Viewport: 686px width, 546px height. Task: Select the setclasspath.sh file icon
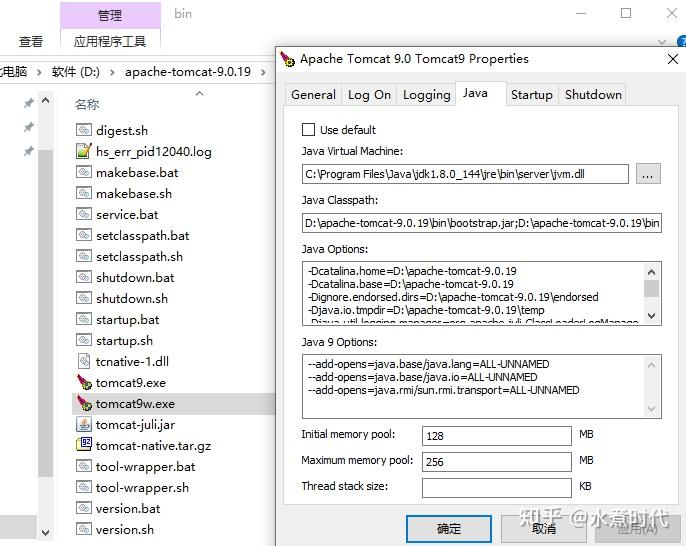click(84, 256)
